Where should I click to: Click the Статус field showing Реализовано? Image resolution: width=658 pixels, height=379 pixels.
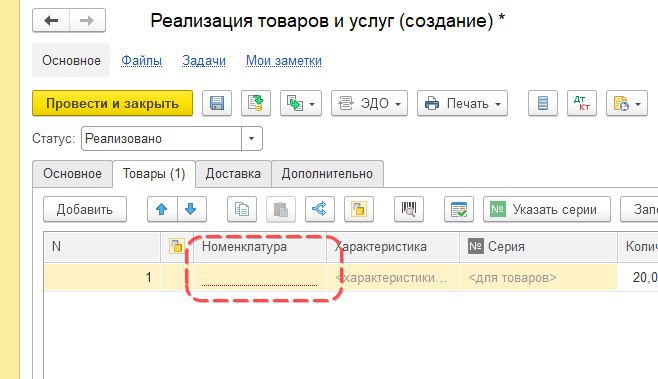point(162,139)
